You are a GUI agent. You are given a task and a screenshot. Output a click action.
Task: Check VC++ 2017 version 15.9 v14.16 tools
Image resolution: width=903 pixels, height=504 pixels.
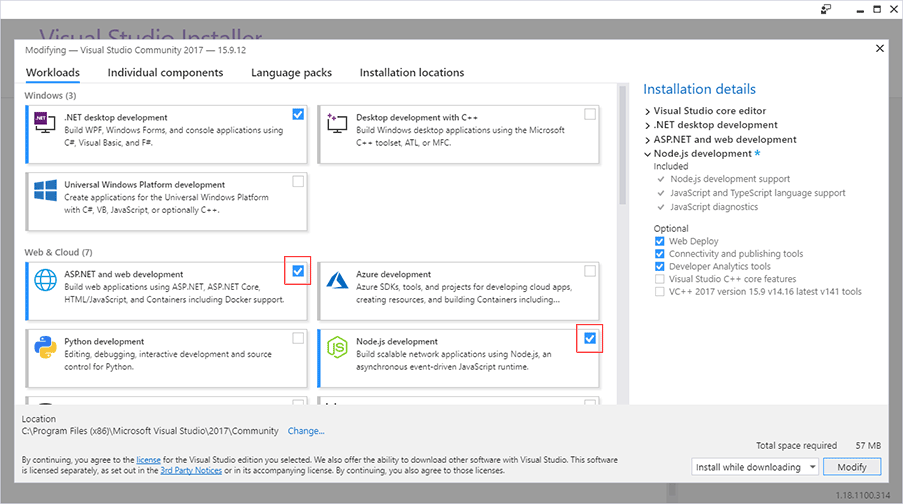tap(659, 291)
